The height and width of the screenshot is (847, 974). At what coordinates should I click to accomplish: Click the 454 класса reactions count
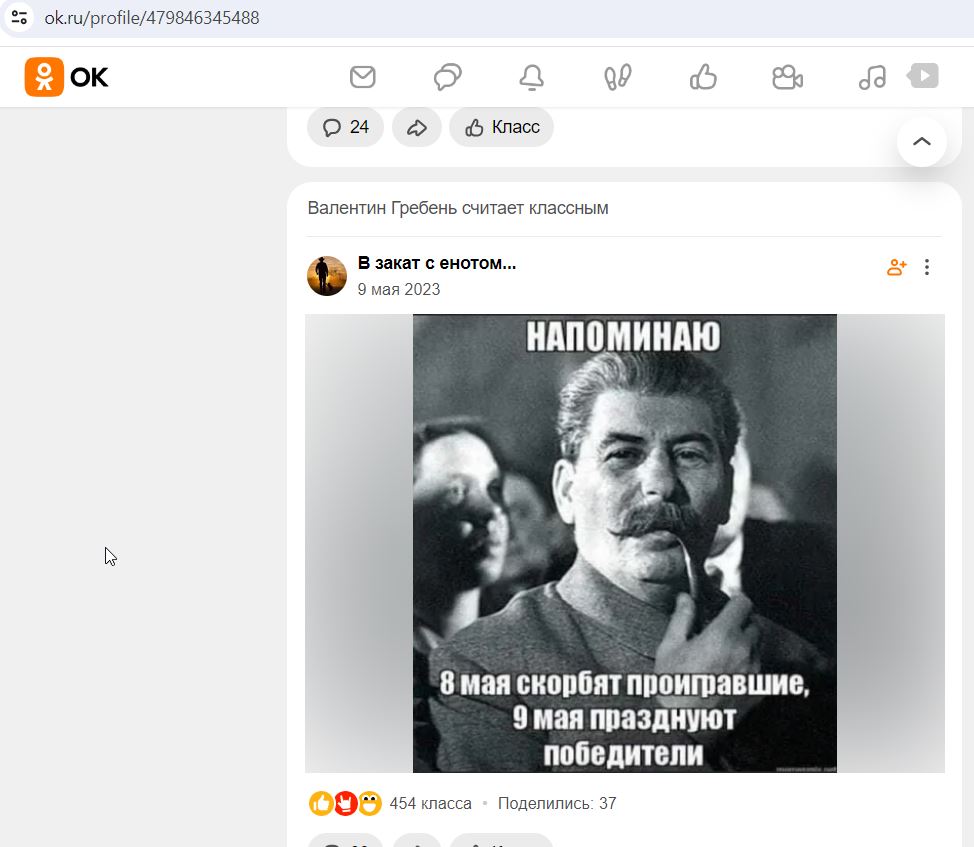(430, 804)
